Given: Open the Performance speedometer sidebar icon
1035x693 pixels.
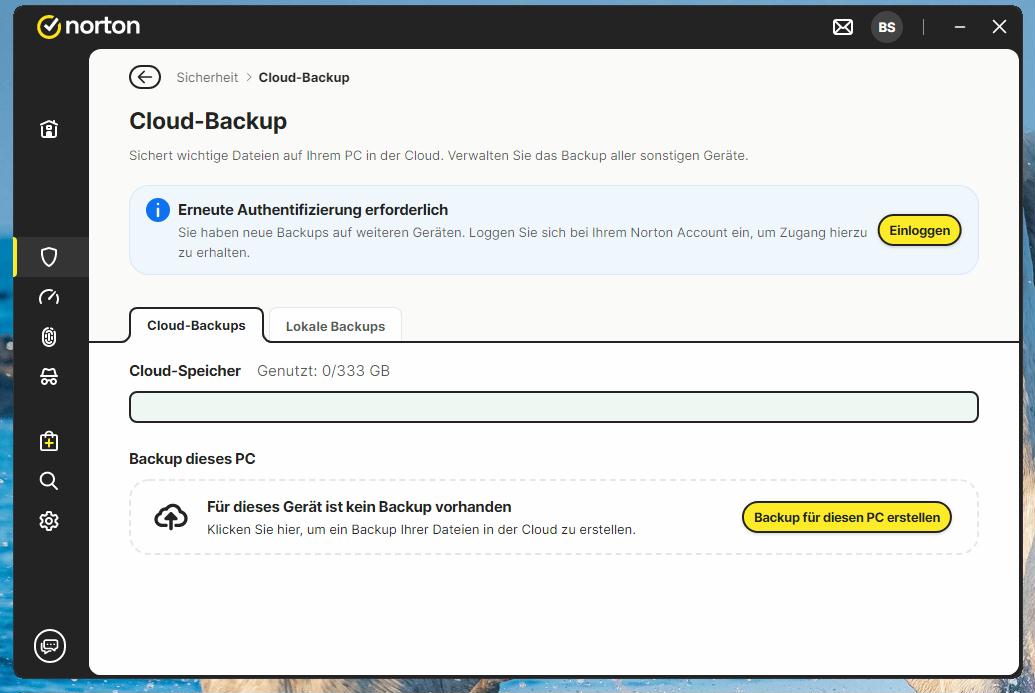Looking at the screenshot, I should pos(49,297).
